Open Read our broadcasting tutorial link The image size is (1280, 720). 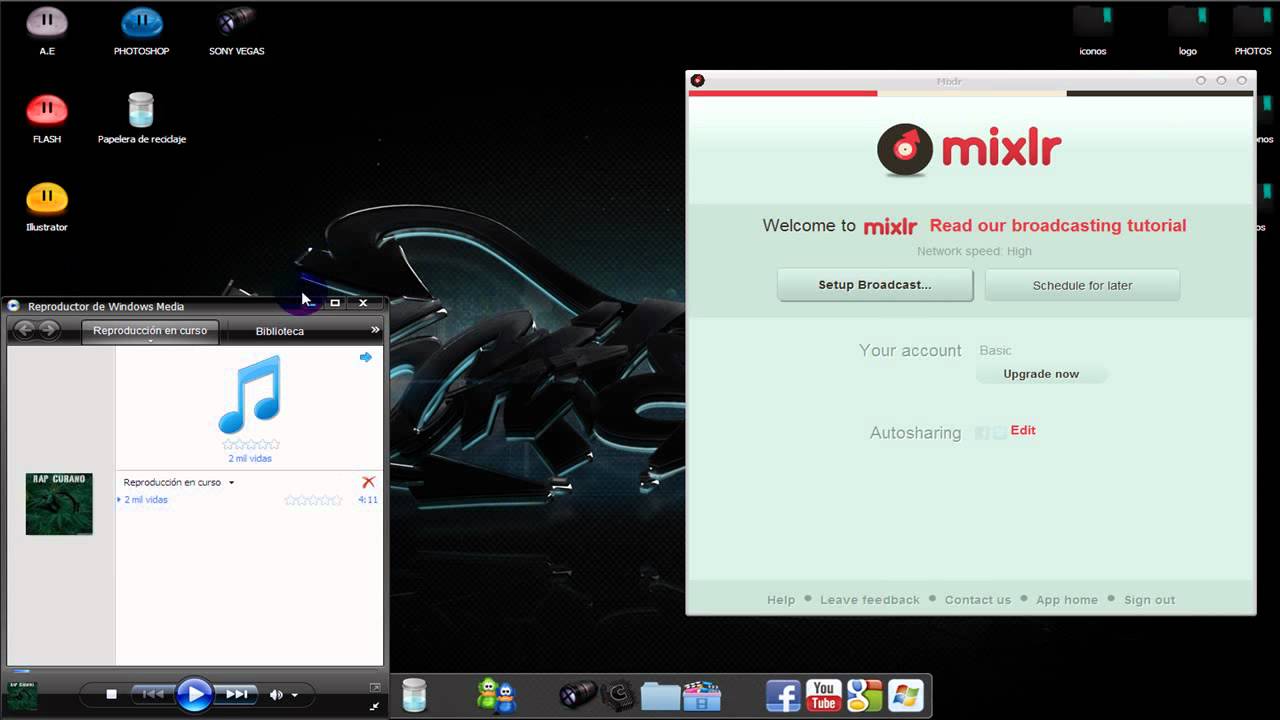[1058, 226]
